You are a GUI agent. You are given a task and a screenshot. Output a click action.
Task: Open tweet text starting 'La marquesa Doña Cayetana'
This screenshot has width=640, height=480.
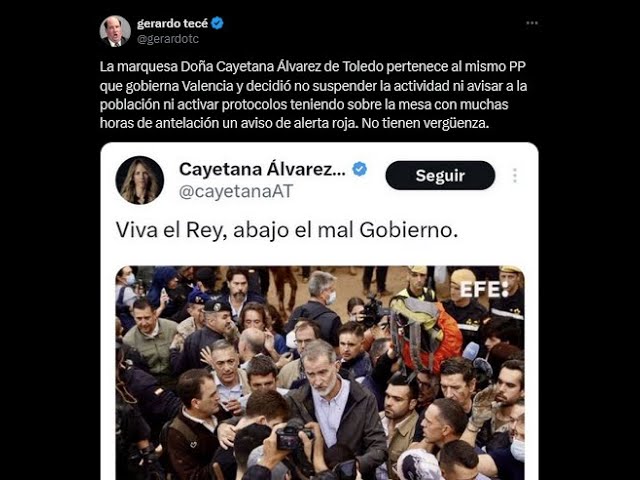pos(313,95)
